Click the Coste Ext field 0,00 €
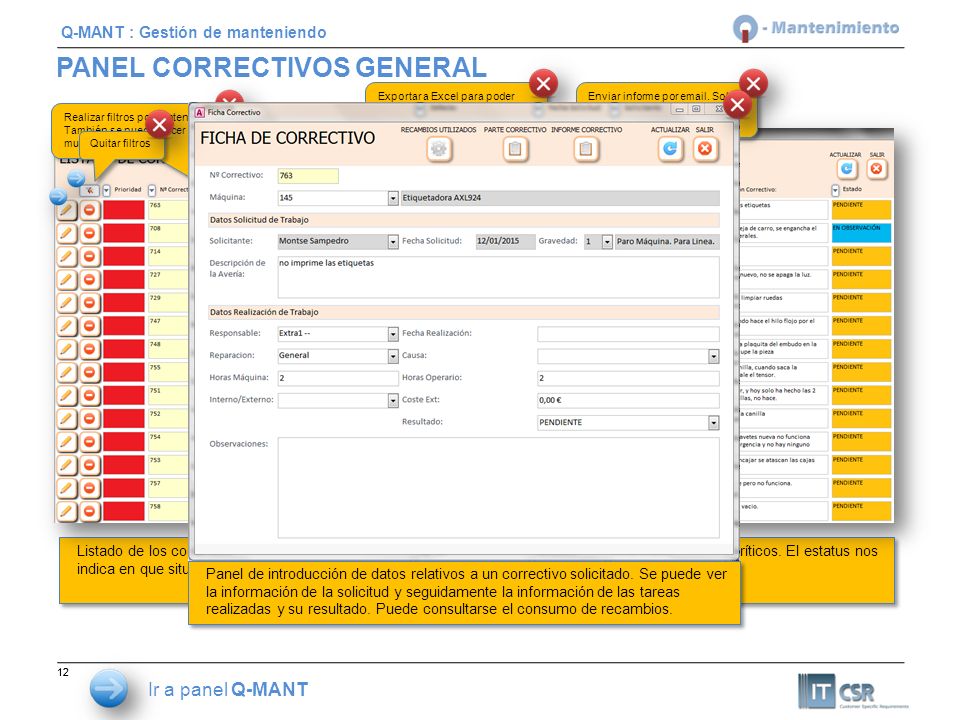Viewport: 960px width, 720px height. point(628,400)
